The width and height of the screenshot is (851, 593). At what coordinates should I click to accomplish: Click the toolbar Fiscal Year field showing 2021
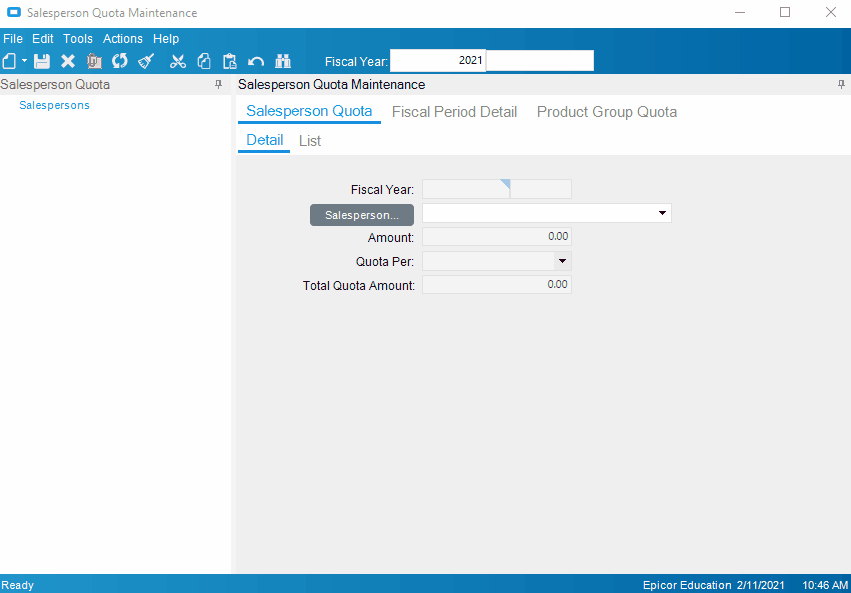[437, 60]
